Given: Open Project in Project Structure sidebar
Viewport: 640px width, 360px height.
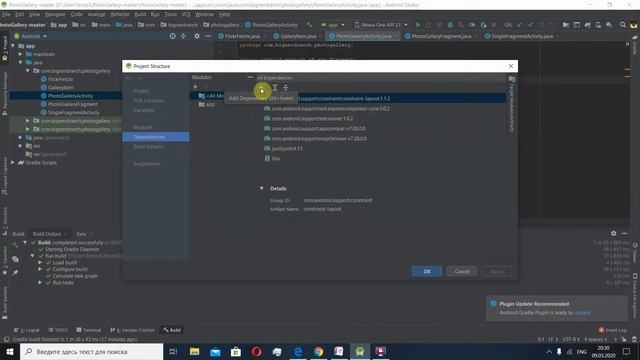Looking at the screenshot, I should [142, 91].
